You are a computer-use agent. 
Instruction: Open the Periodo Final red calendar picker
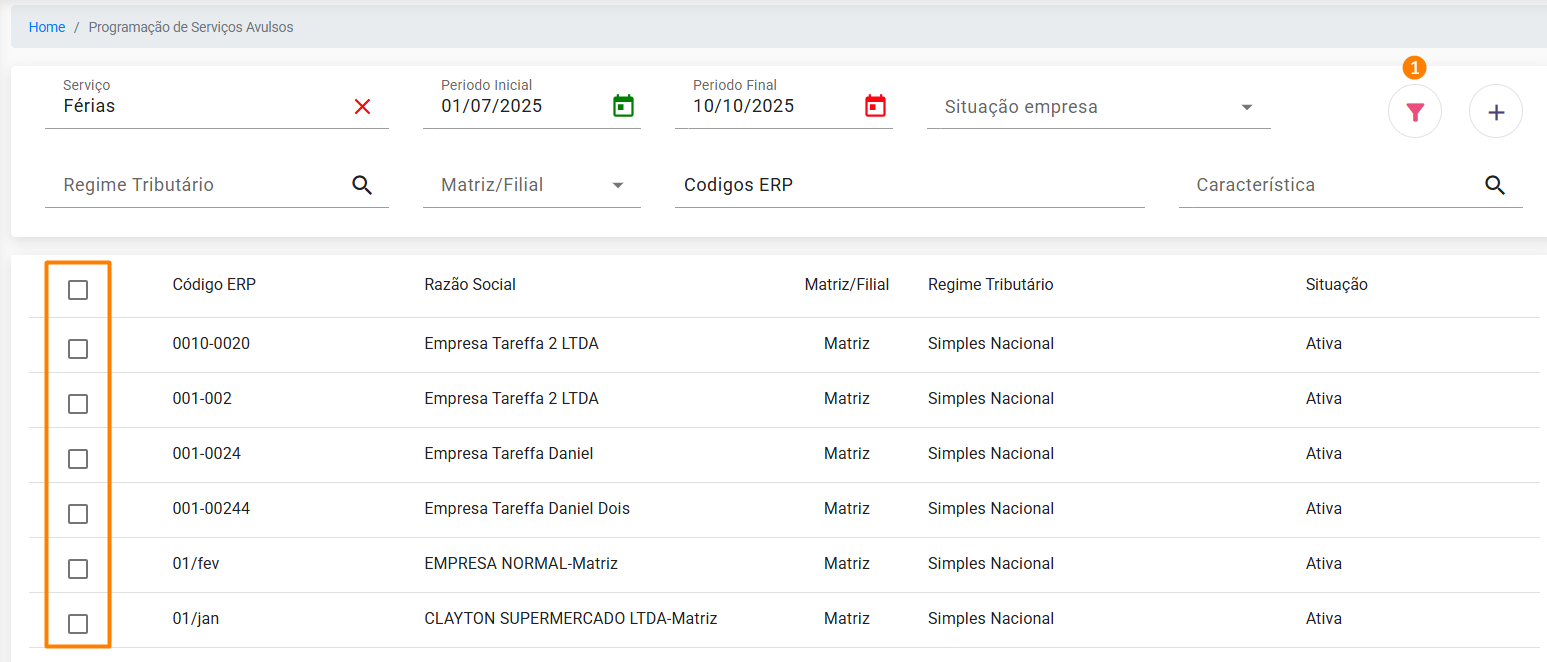click(875, 106)
